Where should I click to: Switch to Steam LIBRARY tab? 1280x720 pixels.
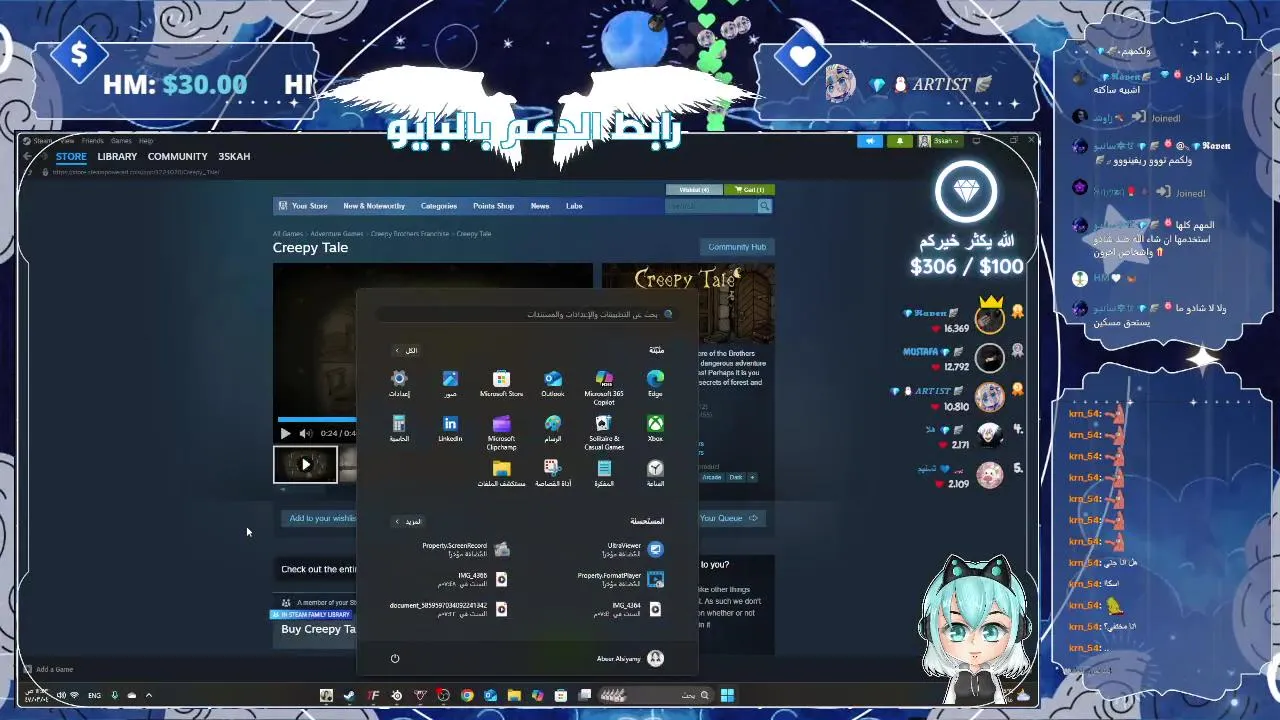tap(117, 156)
